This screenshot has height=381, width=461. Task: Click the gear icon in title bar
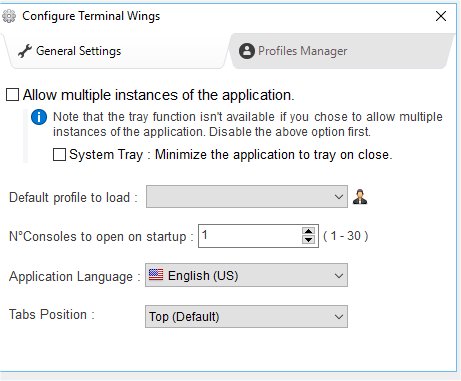[x=9, y=16]
